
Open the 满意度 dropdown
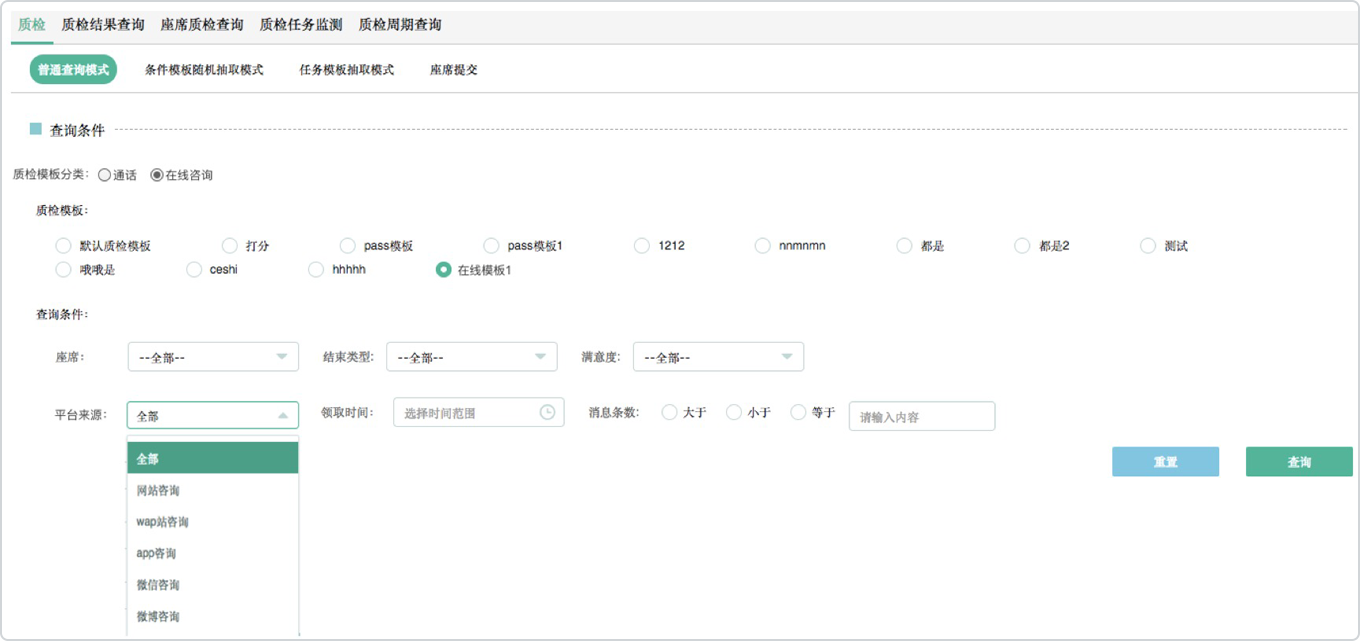point(718,357)
